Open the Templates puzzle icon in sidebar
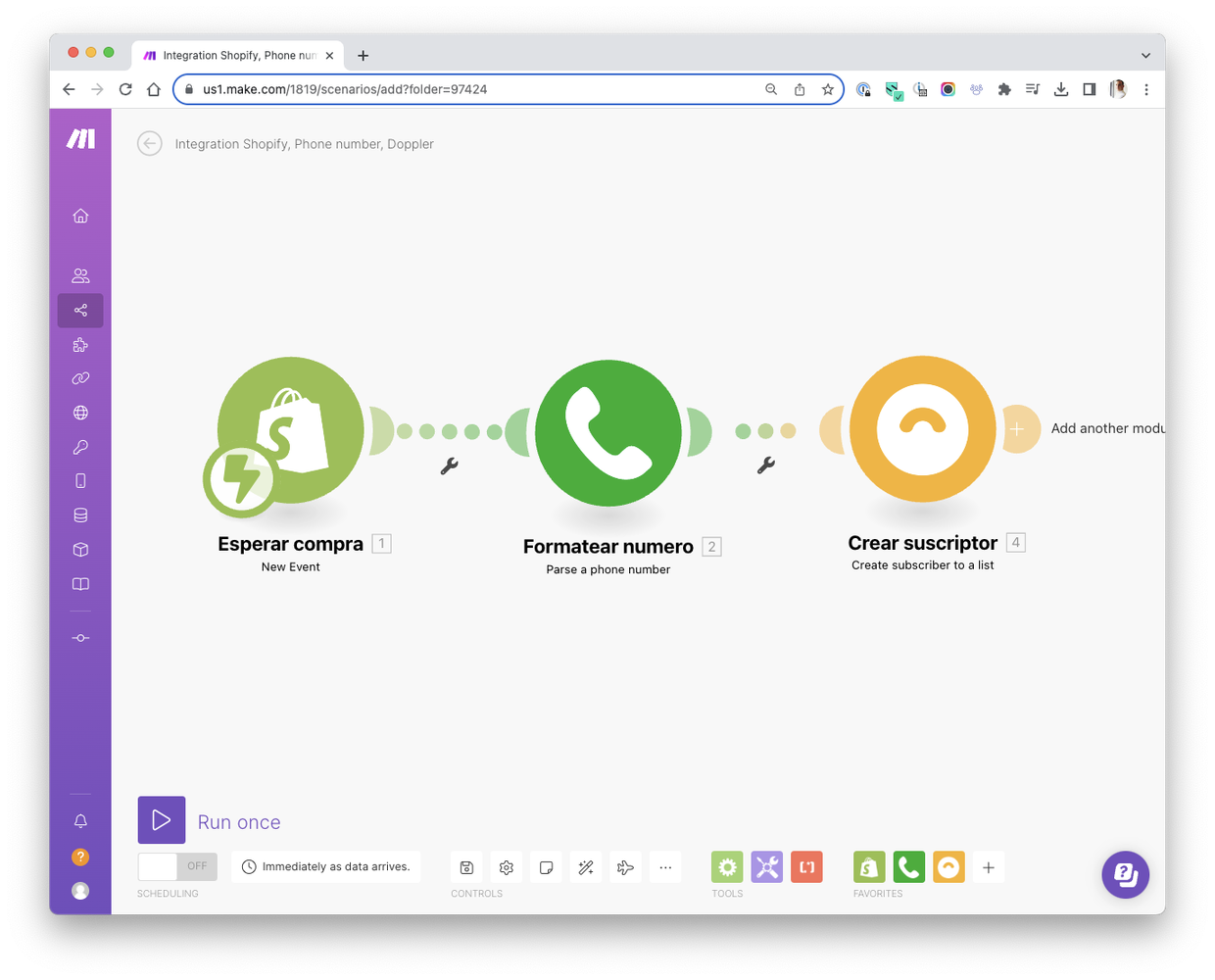The image size is (1215, 980). point(80,345)
